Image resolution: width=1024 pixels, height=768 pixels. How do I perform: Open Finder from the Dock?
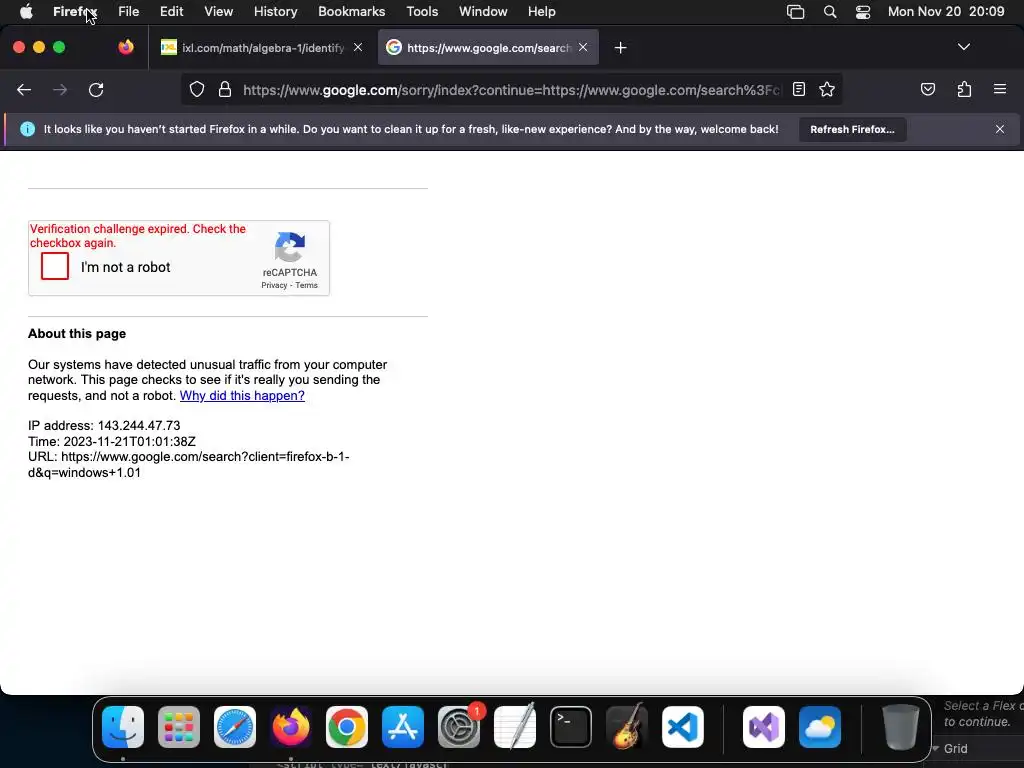[x=123, y=727]
